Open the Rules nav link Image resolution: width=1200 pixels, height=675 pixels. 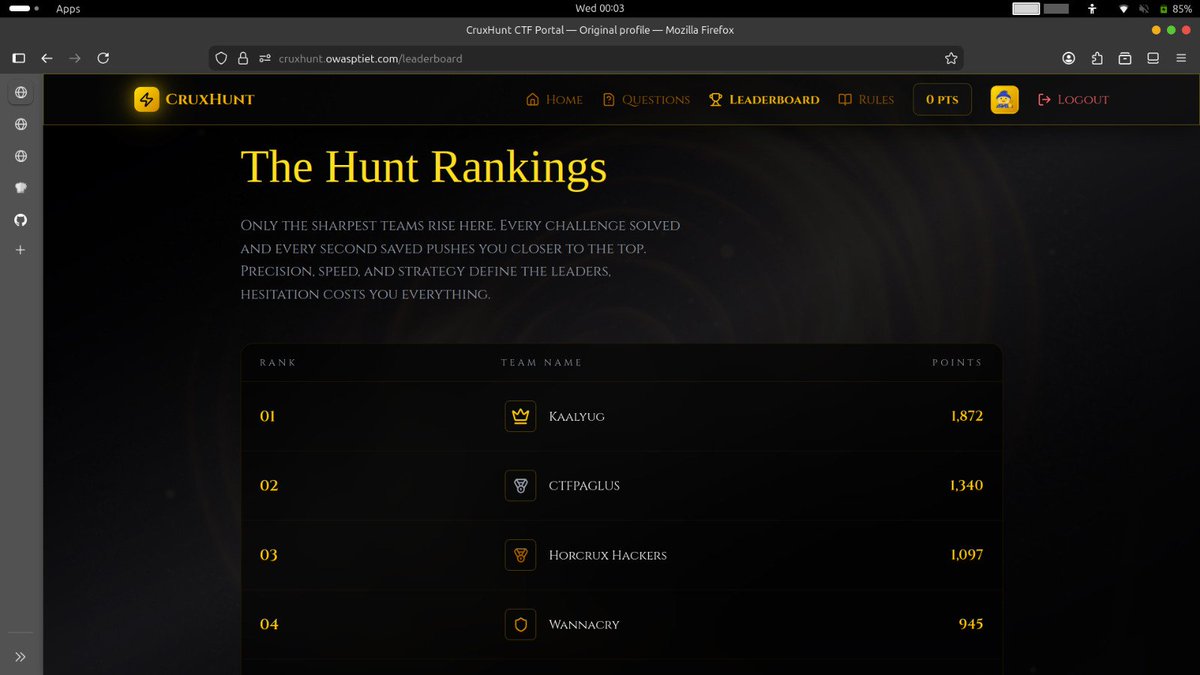point(866,99)
